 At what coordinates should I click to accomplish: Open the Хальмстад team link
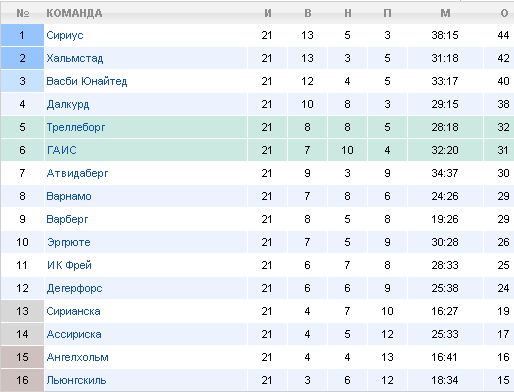click(75, 58)
